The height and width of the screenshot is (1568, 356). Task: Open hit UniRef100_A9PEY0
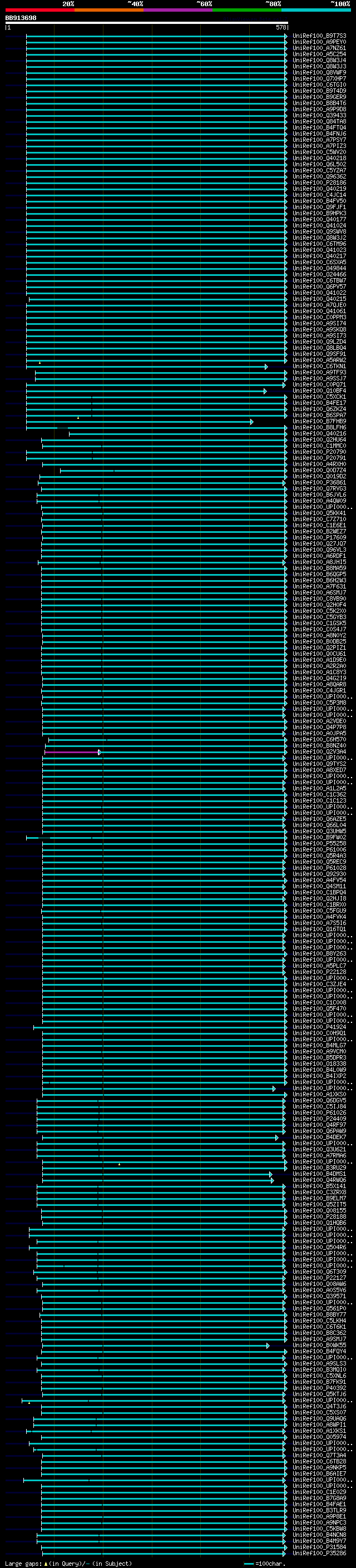click(x=319, y=42)
